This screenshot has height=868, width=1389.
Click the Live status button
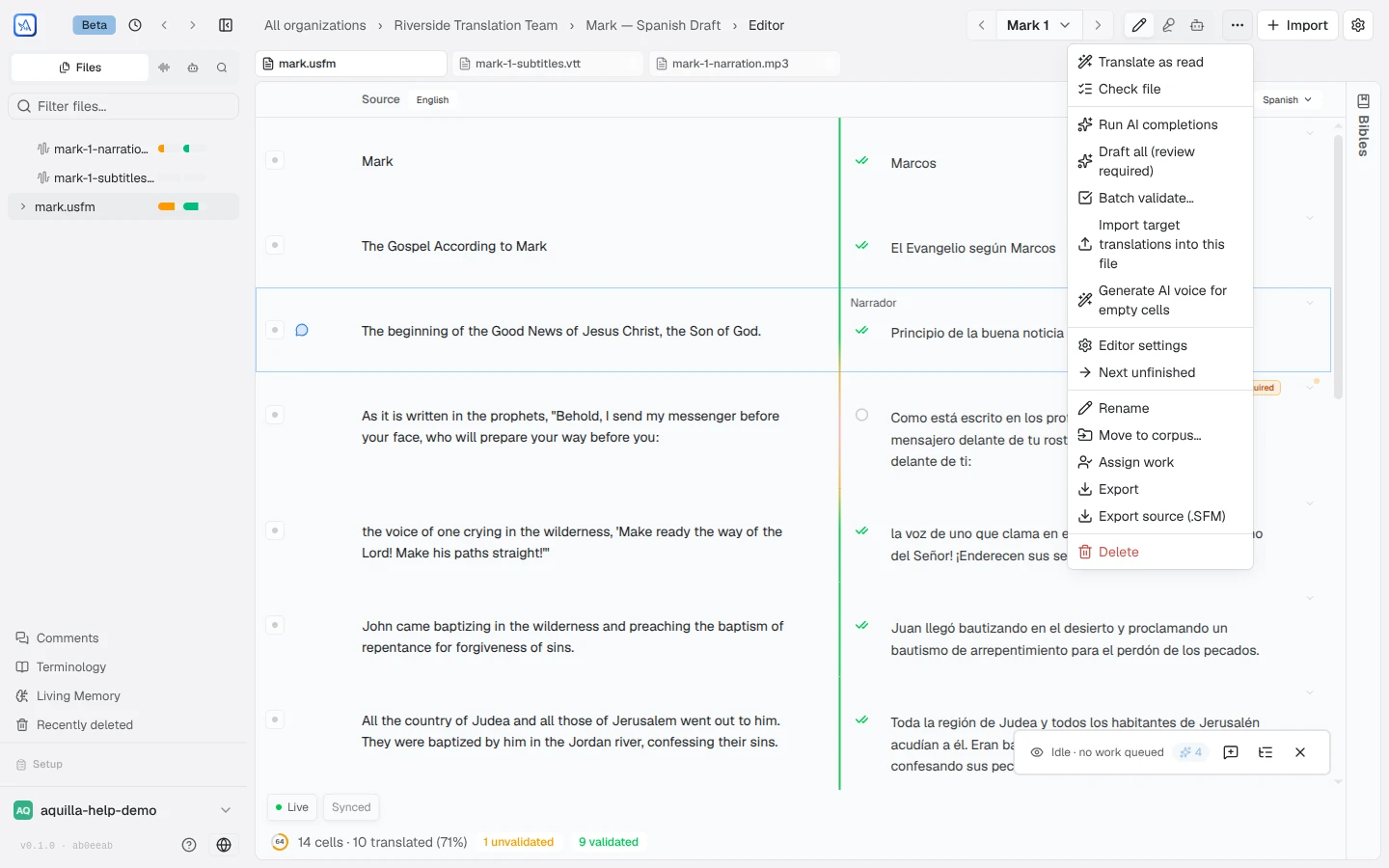click(x=292, y=807)
